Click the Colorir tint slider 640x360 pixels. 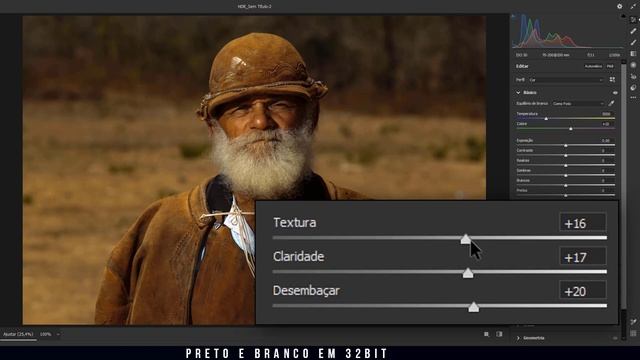[x=566, y=129]
